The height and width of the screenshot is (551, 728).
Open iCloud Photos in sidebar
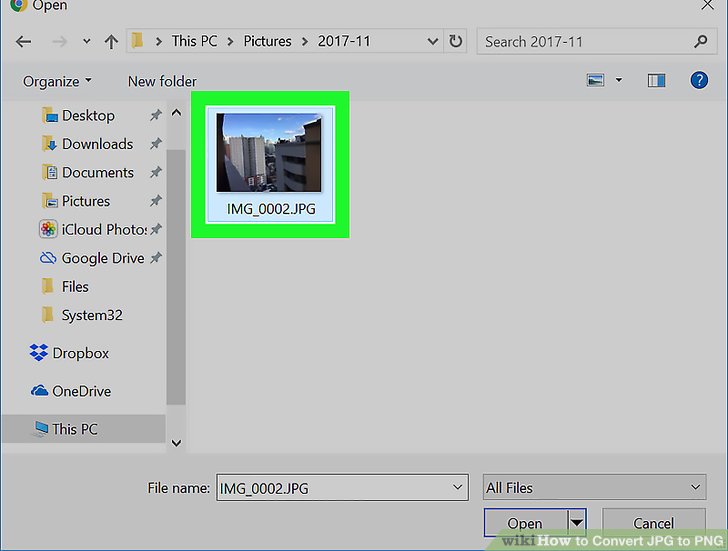[104, 229]
